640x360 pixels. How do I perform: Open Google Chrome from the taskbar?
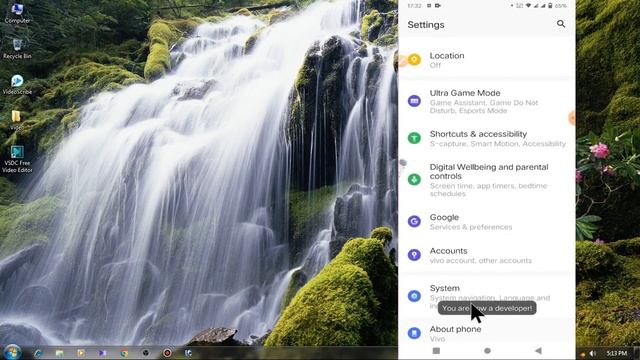point(124,353)
